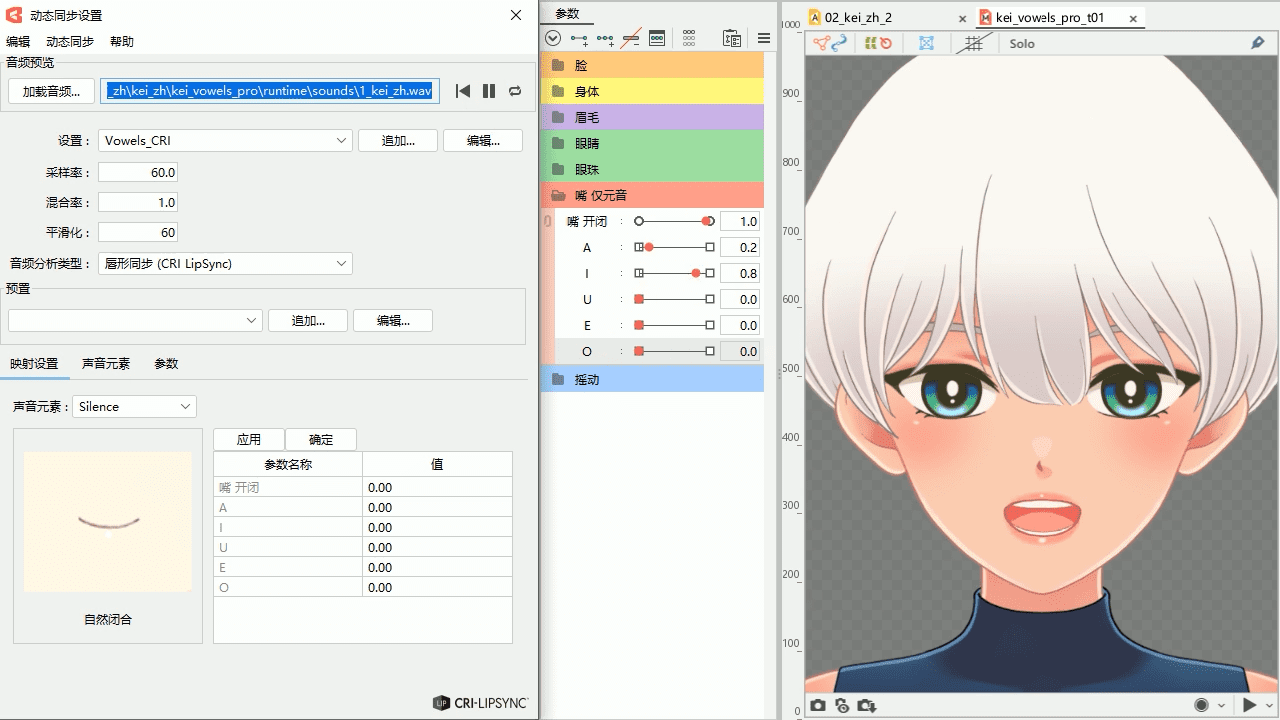Click the delete keyform icon with red slash

(631, 39)
